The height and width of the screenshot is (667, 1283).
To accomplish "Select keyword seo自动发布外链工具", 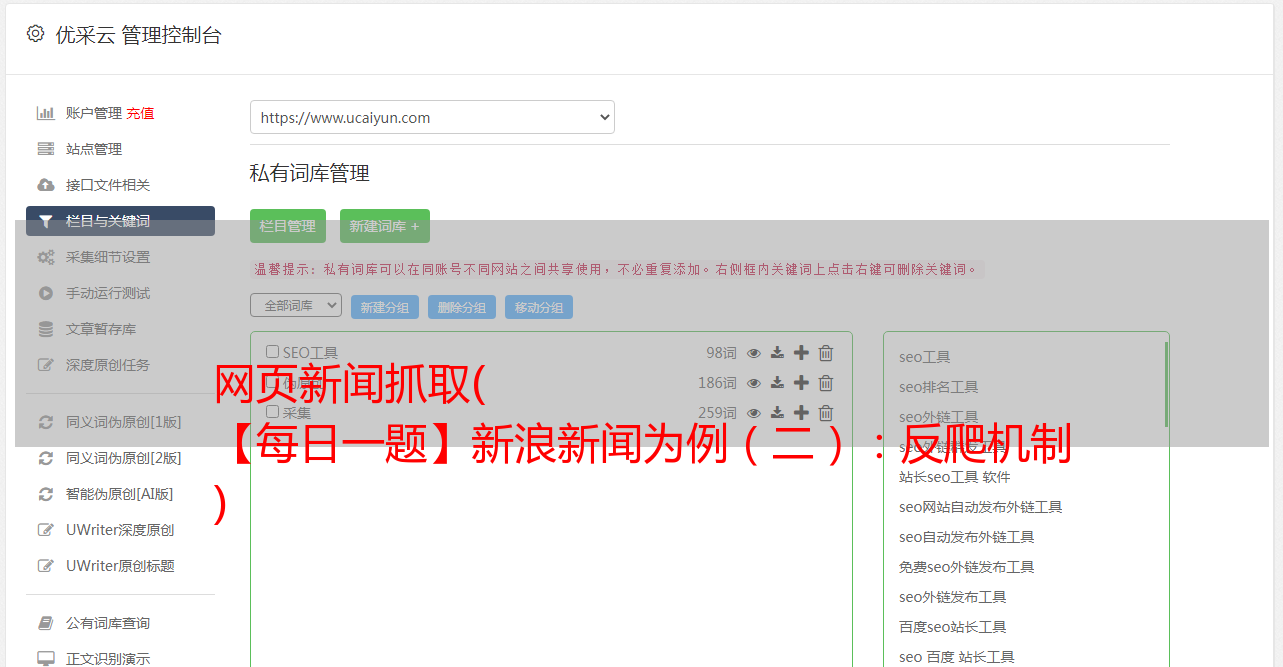I will 967,537.
